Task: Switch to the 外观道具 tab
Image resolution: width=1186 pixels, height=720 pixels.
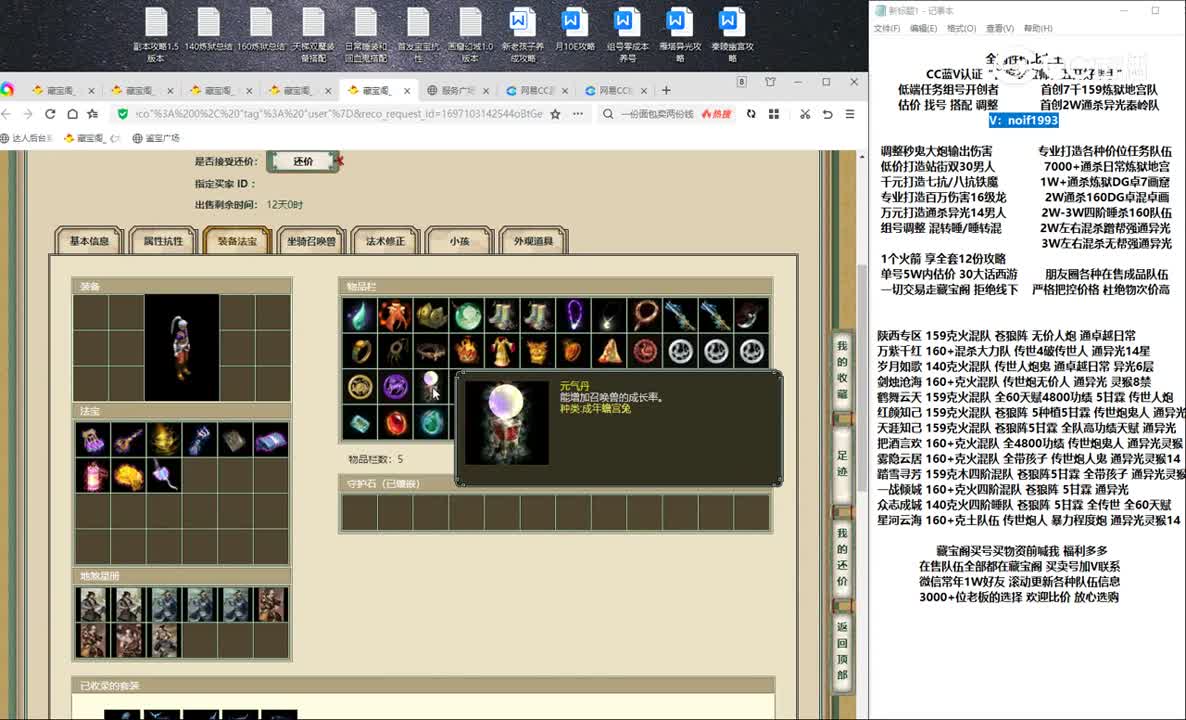Action: click(533, 241)
